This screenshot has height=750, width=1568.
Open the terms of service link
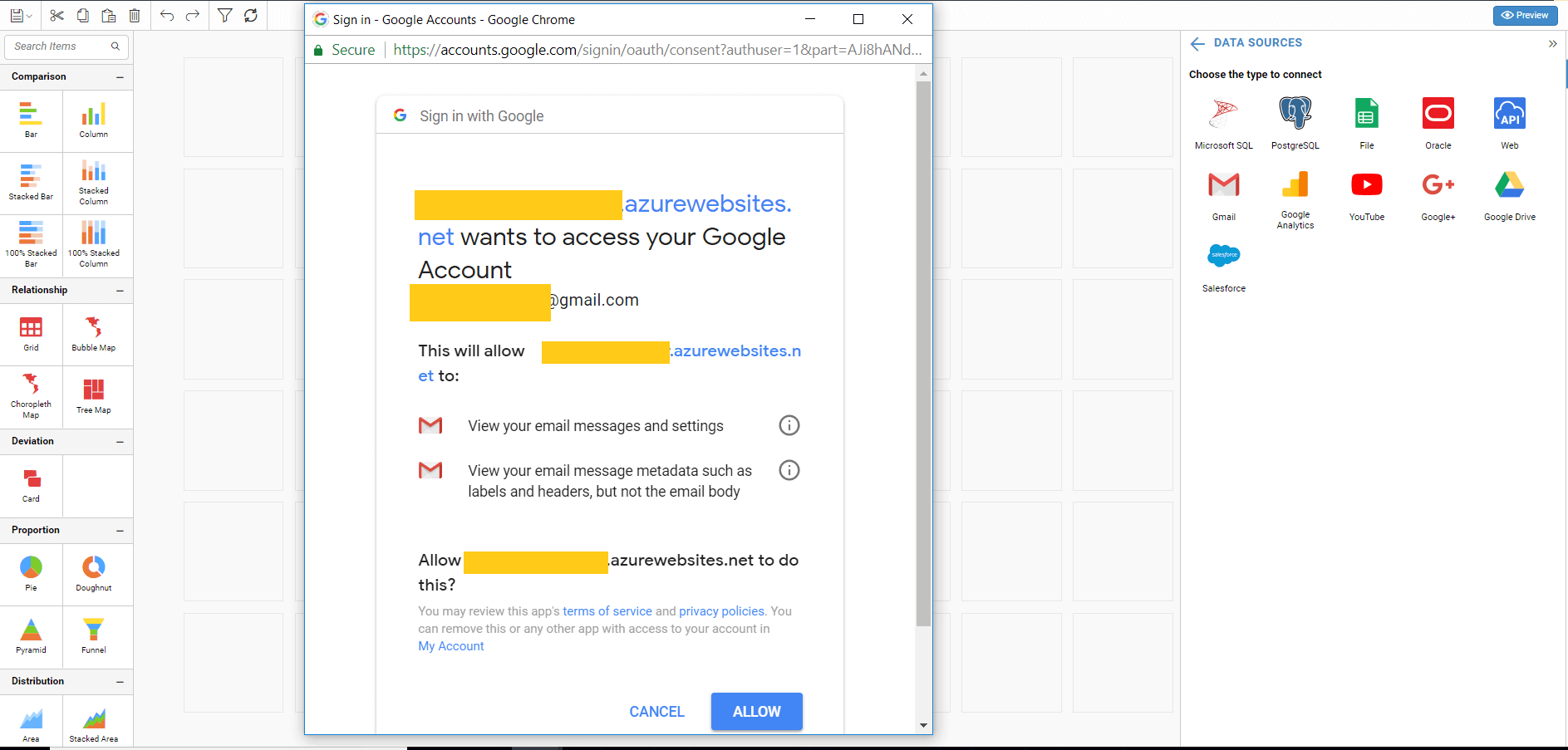(607, 611)
